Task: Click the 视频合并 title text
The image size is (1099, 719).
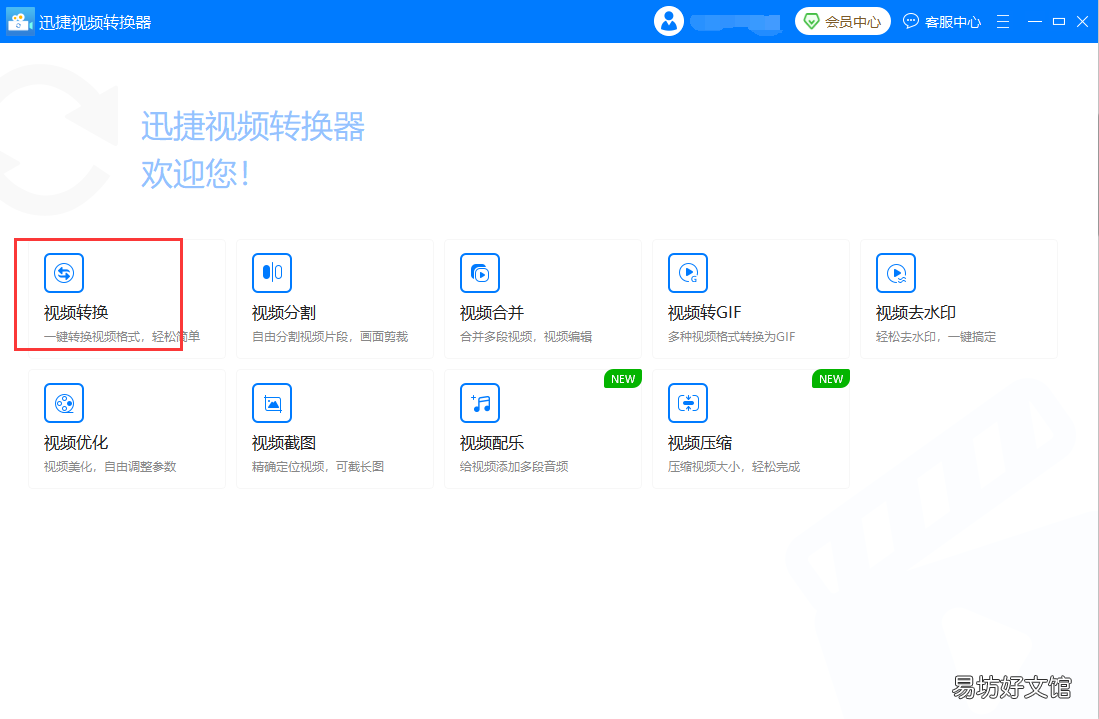Action: [492, 313]
